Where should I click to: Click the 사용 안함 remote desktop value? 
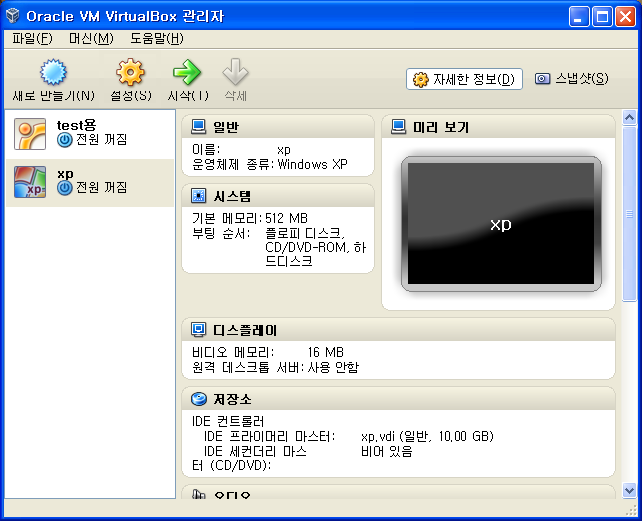click(x=333, y=367)
